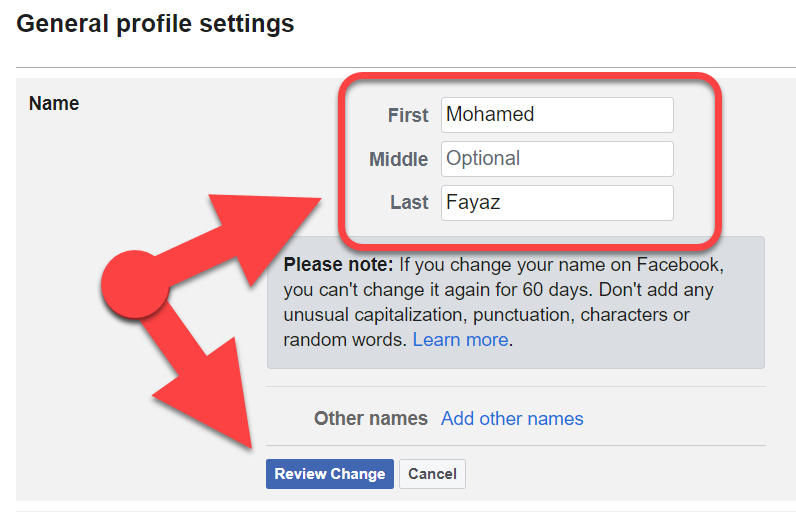The width and height of the screenshot is (796, 516).
Task: Submit with the Review Change button
Action: pyautogui.click(x=329, y=474)
